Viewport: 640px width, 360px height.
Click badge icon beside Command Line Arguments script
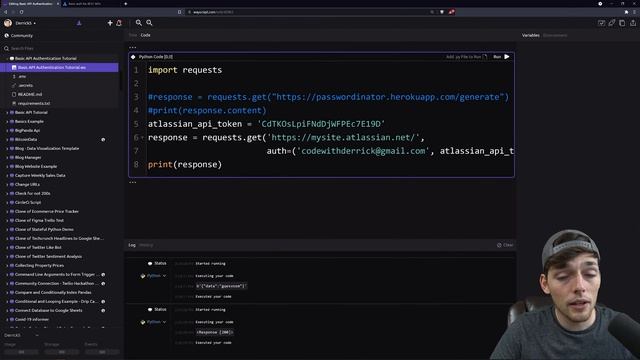[103, 275]
